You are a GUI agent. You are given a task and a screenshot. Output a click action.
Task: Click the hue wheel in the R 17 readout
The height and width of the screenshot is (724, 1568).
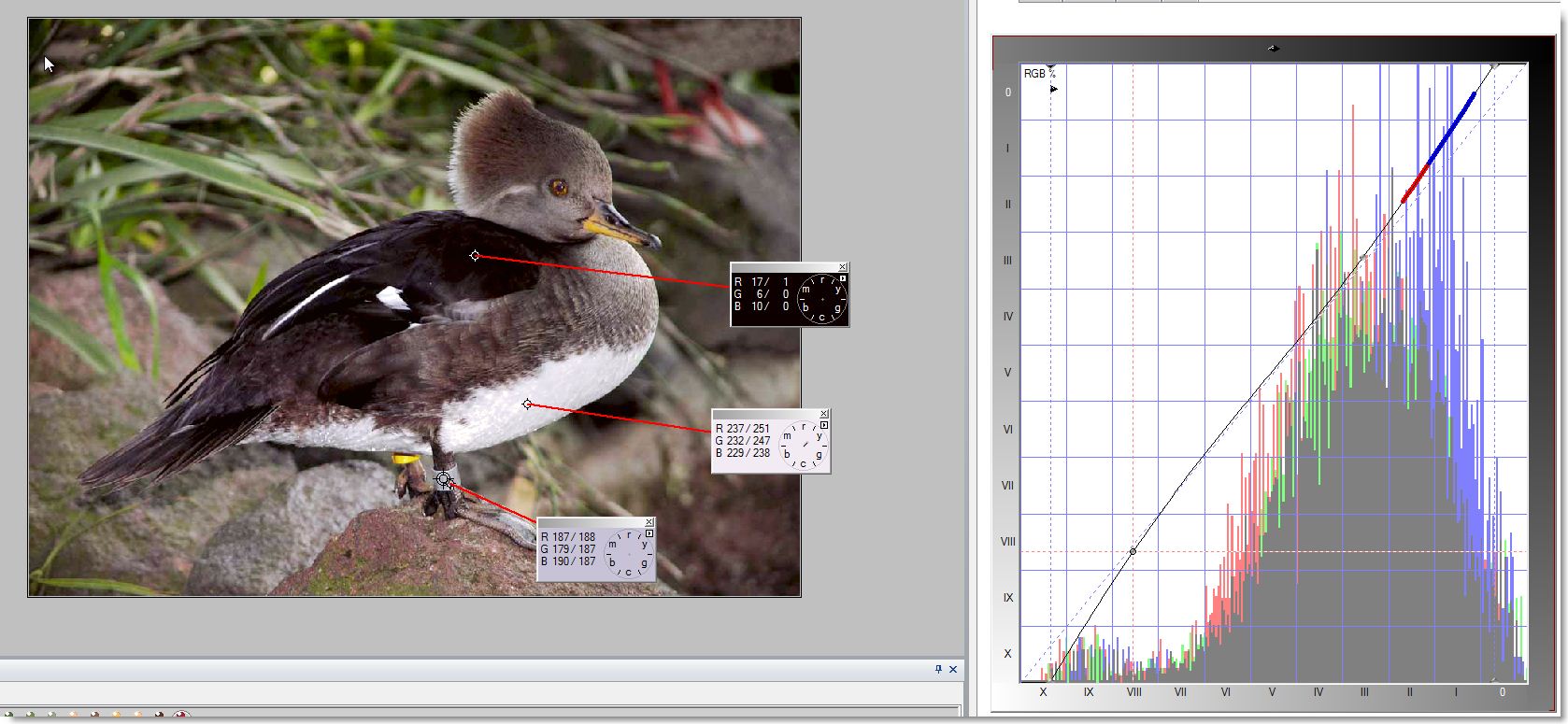tap(822, 299)
